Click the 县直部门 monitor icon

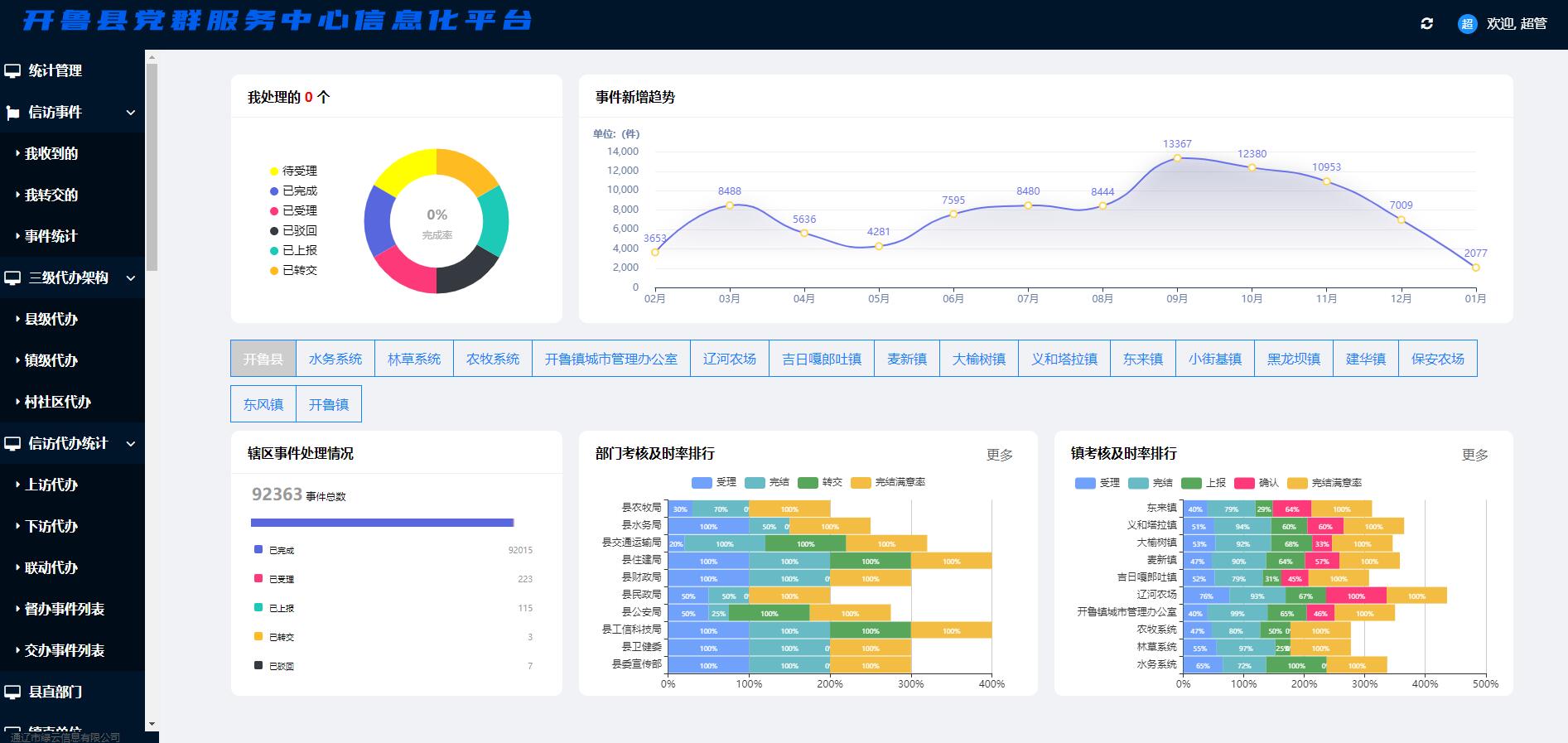tap(12, 692)
